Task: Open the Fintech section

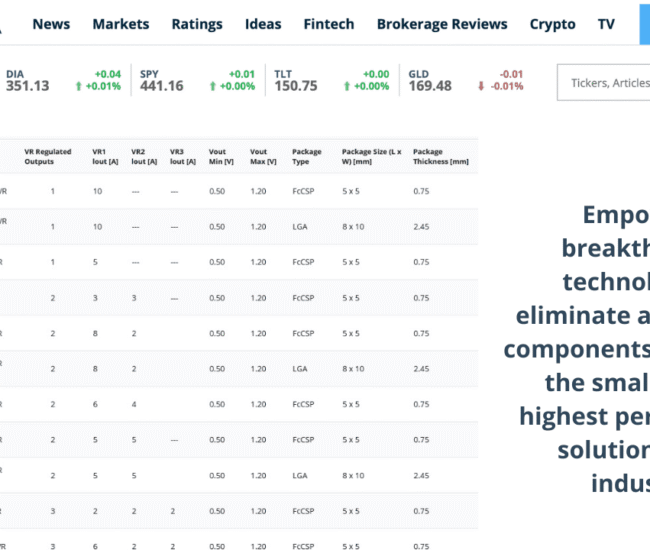Action: click(x=329, y=24)
